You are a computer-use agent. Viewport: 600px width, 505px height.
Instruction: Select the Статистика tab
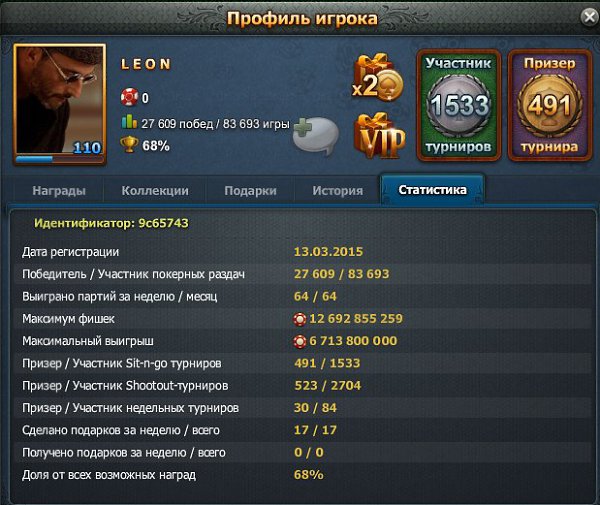tap(432, 189)
